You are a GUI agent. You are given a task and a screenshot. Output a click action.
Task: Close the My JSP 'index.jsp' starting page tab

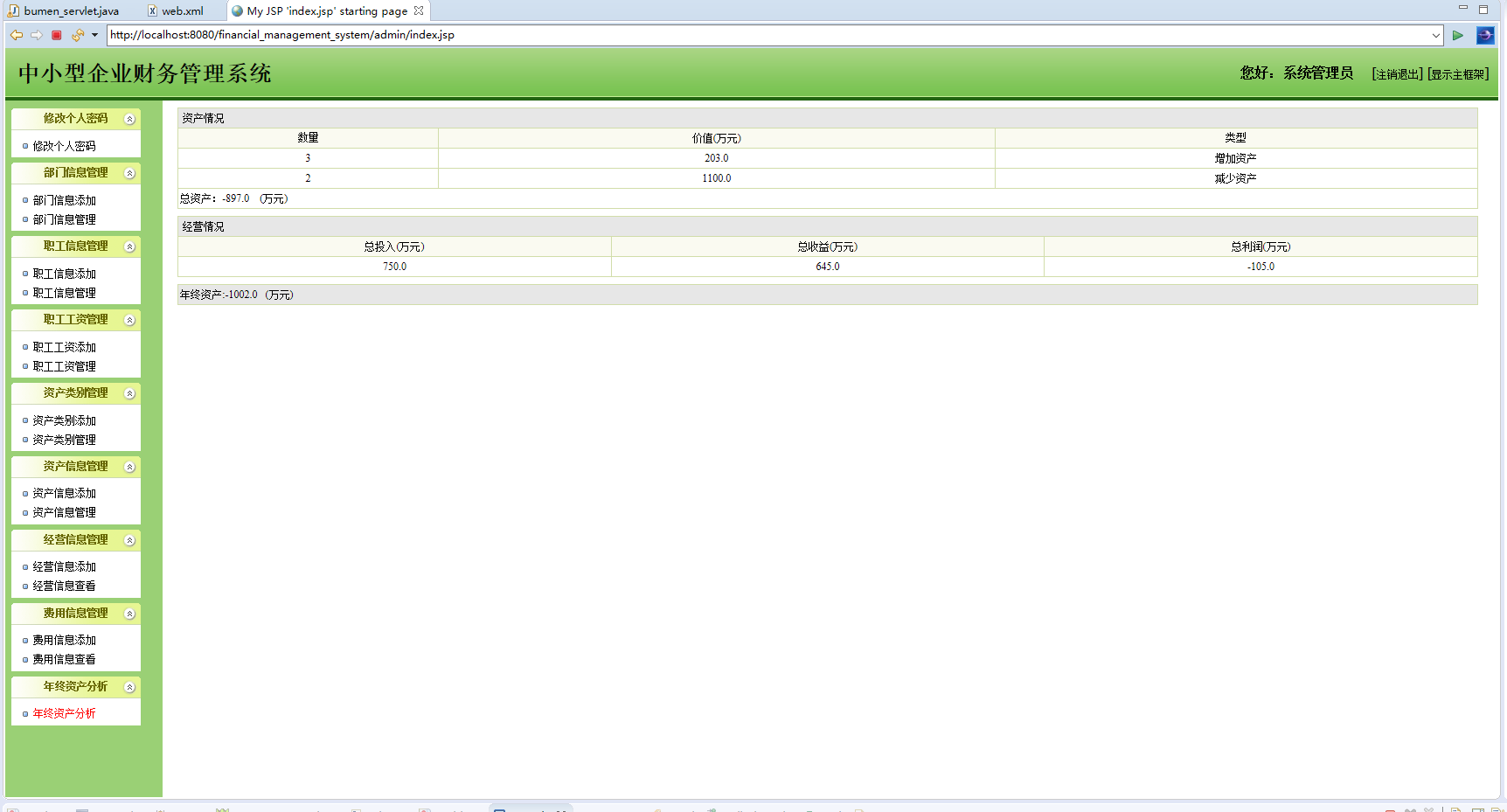coord(419,10)
